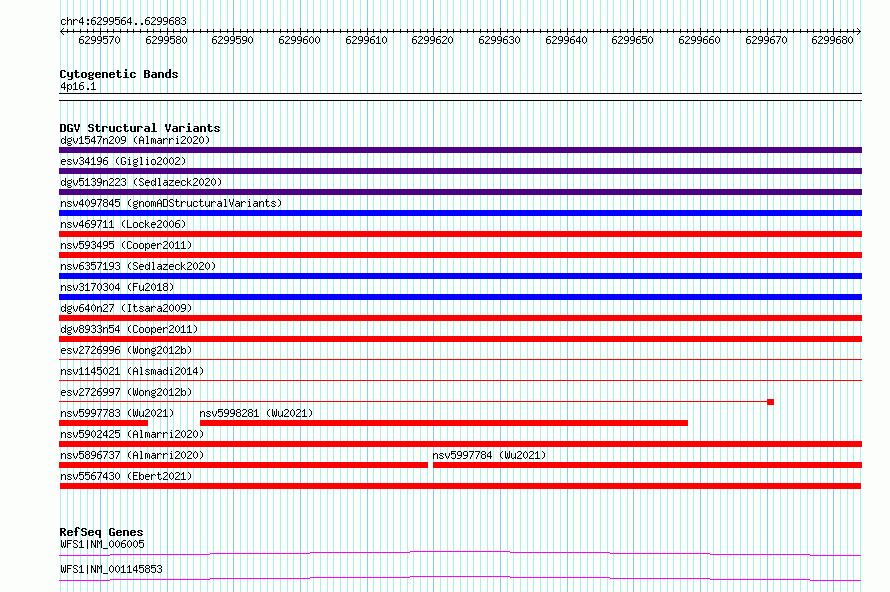Image resolution: width=890 pixels, height=592 pixels.
Task: Open the RefSeq Genes track title
Action: coord(101,532)
